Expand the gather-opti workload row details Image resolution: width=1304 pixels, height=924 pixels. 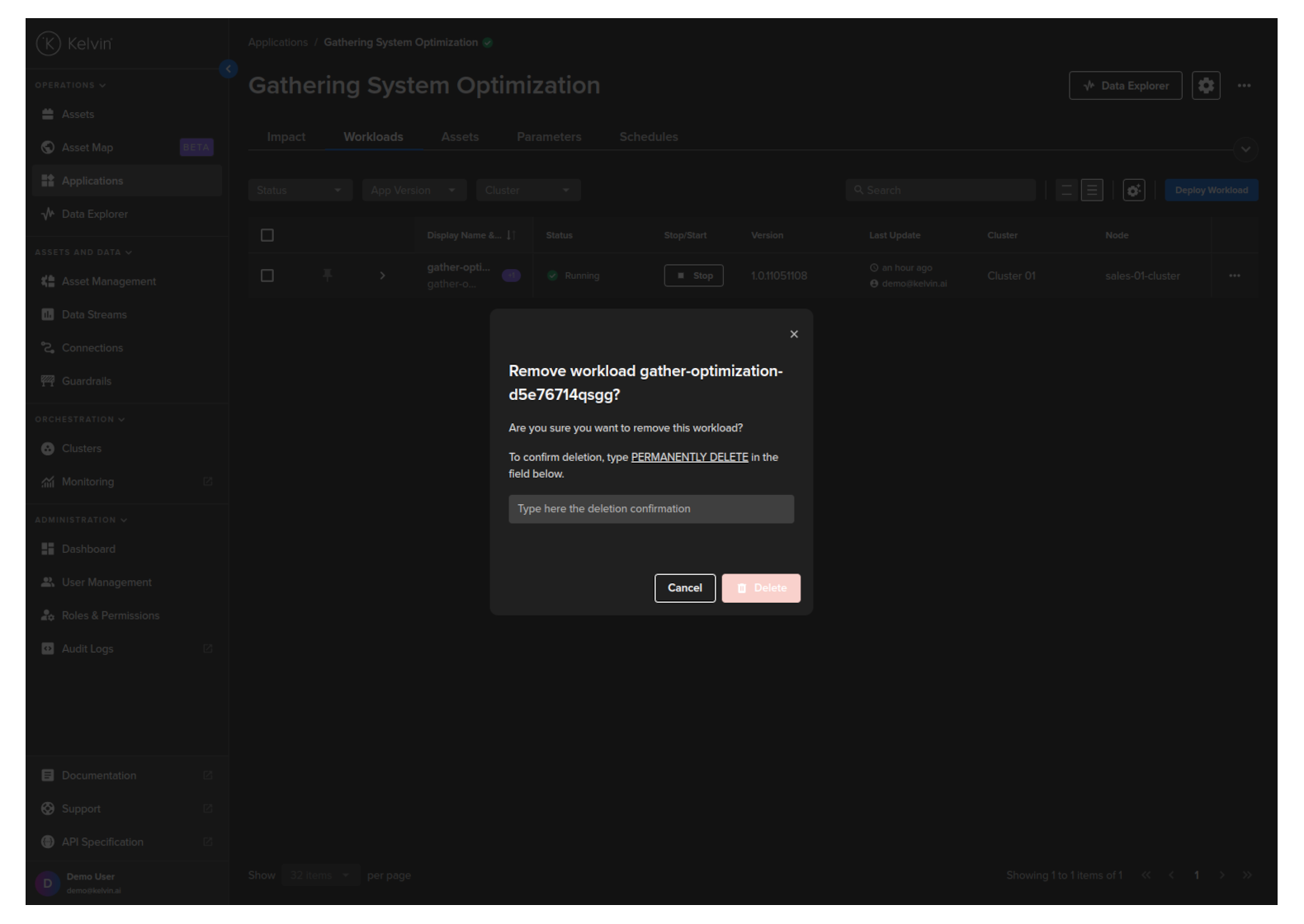pos(382,276)
